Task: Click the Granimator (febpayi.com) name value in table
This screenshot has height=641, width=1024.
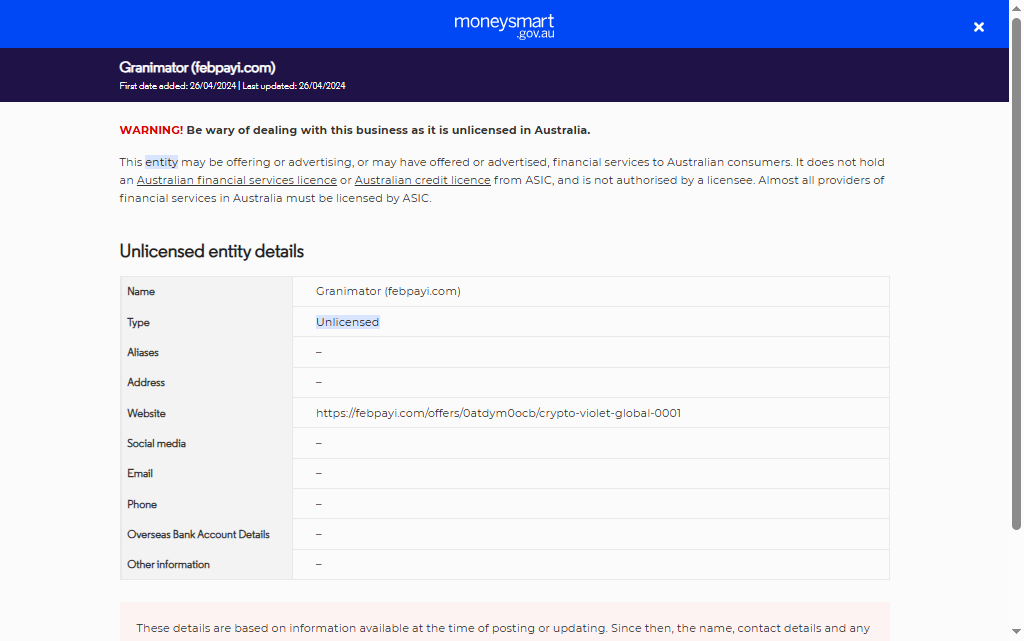Action: (388, 292)
